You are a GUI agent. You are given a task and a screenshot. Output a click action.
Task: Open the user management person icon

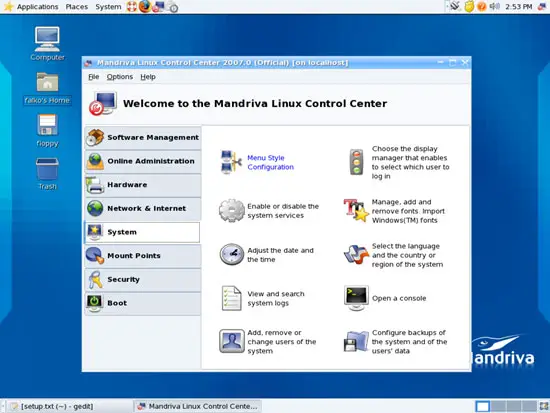(x=232, y=341)
